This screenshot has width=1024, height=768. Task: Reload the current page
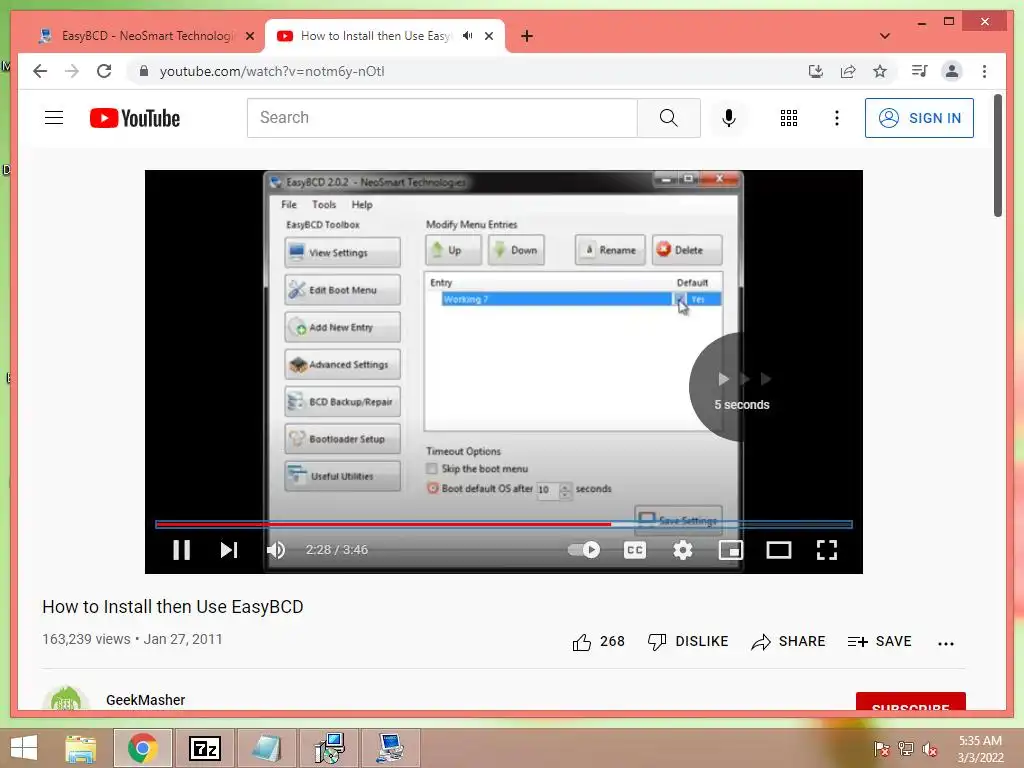pyautogui.click(x=104, y=71)
